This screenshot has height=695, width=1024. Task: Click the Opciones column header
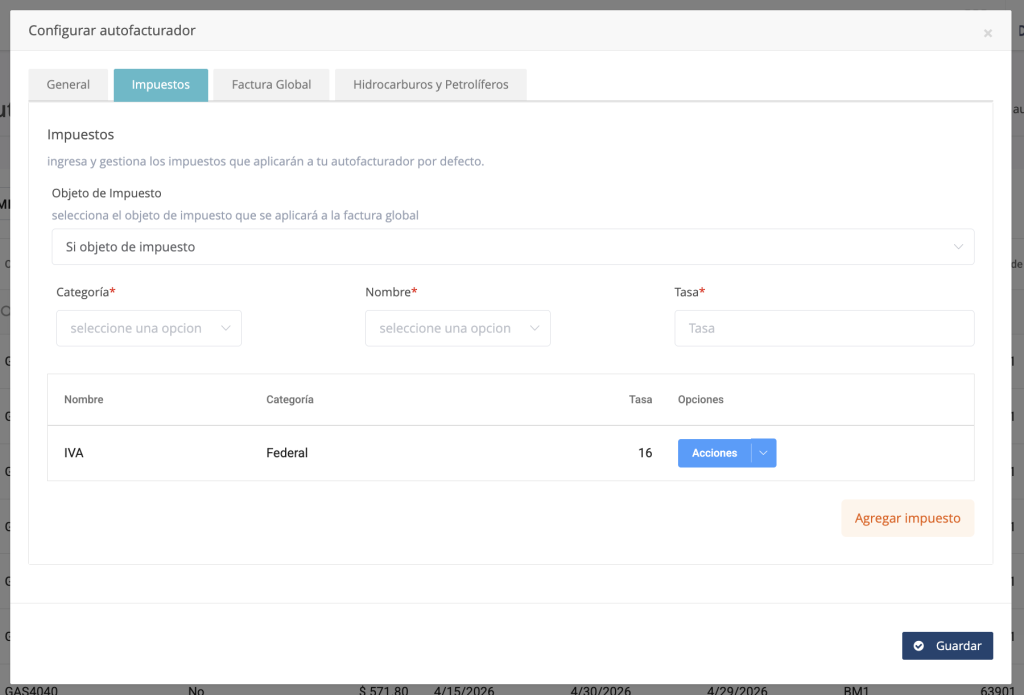701,399
